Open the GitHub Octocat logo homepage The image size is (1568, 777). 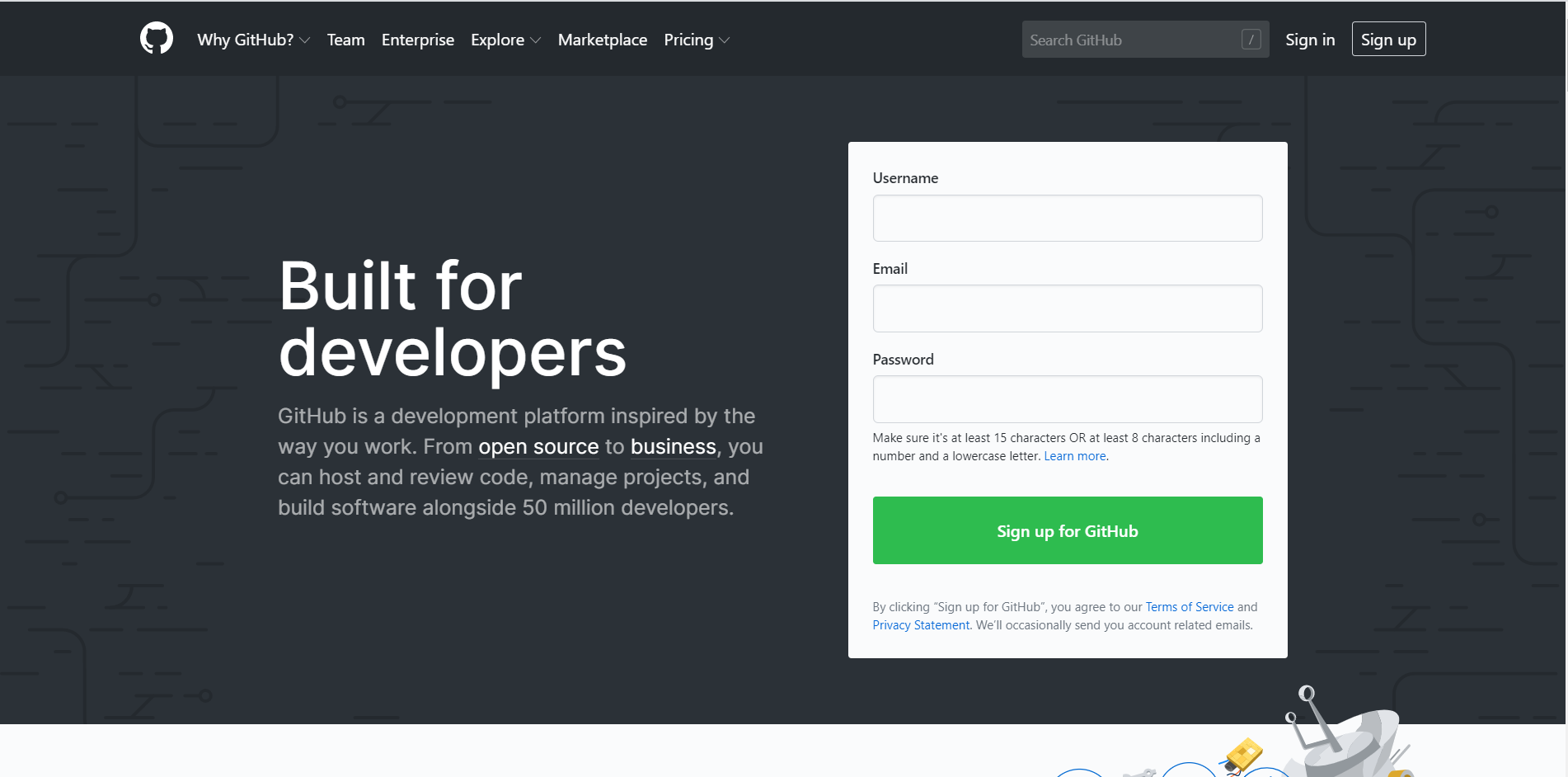coord(157,39)
